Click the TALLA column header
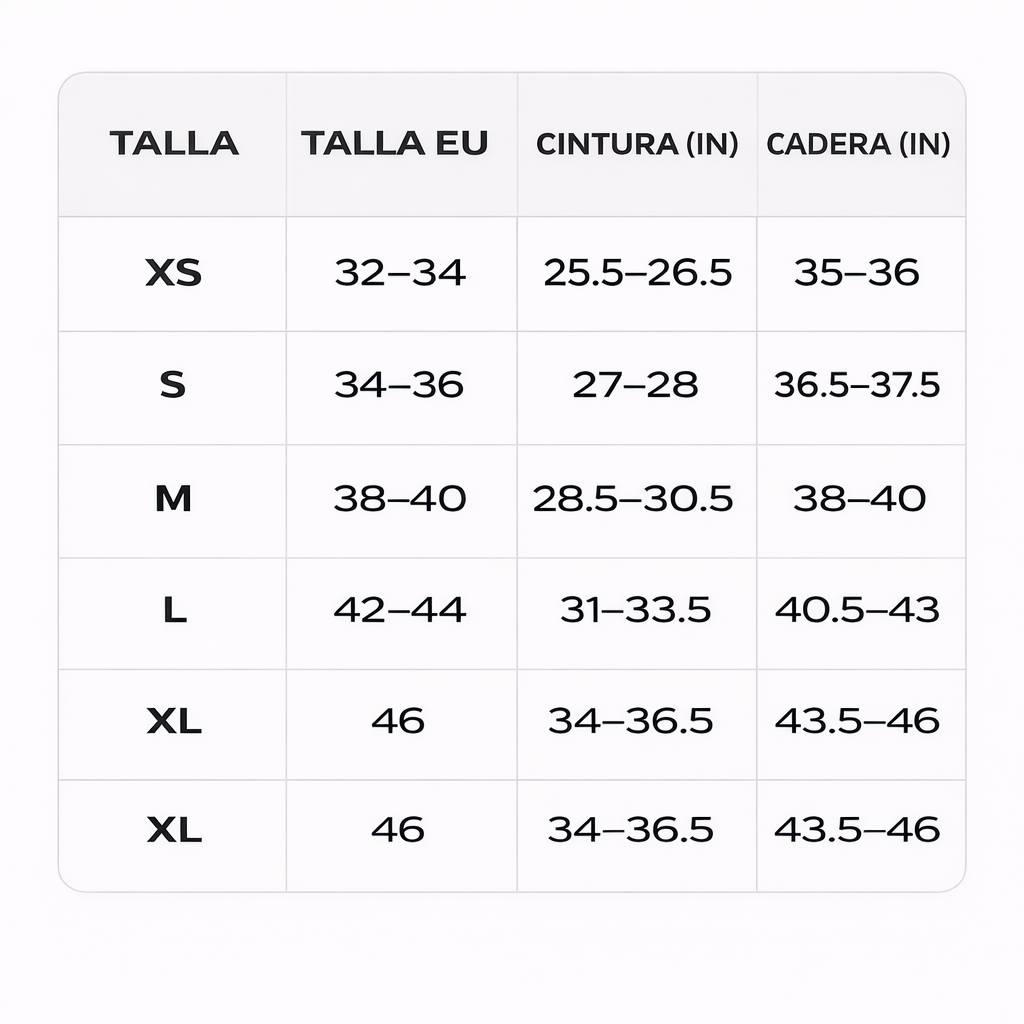Screen dimensions: 1024x1024 click(x=174, y=143)
